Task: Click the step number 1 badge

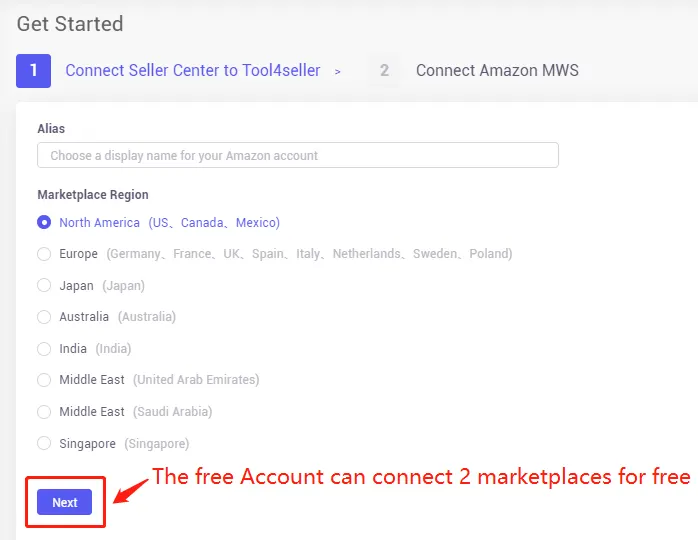Action: tap(33, 71)
